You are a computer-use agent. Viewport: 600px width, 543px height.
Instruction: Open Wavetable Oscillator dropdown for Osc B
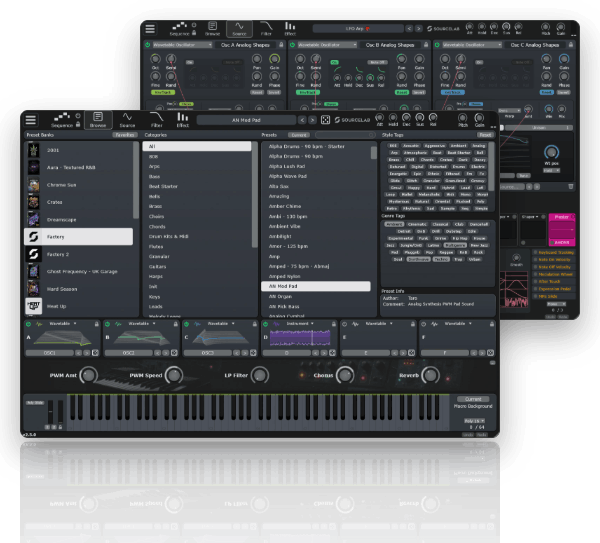coord(327,45)
